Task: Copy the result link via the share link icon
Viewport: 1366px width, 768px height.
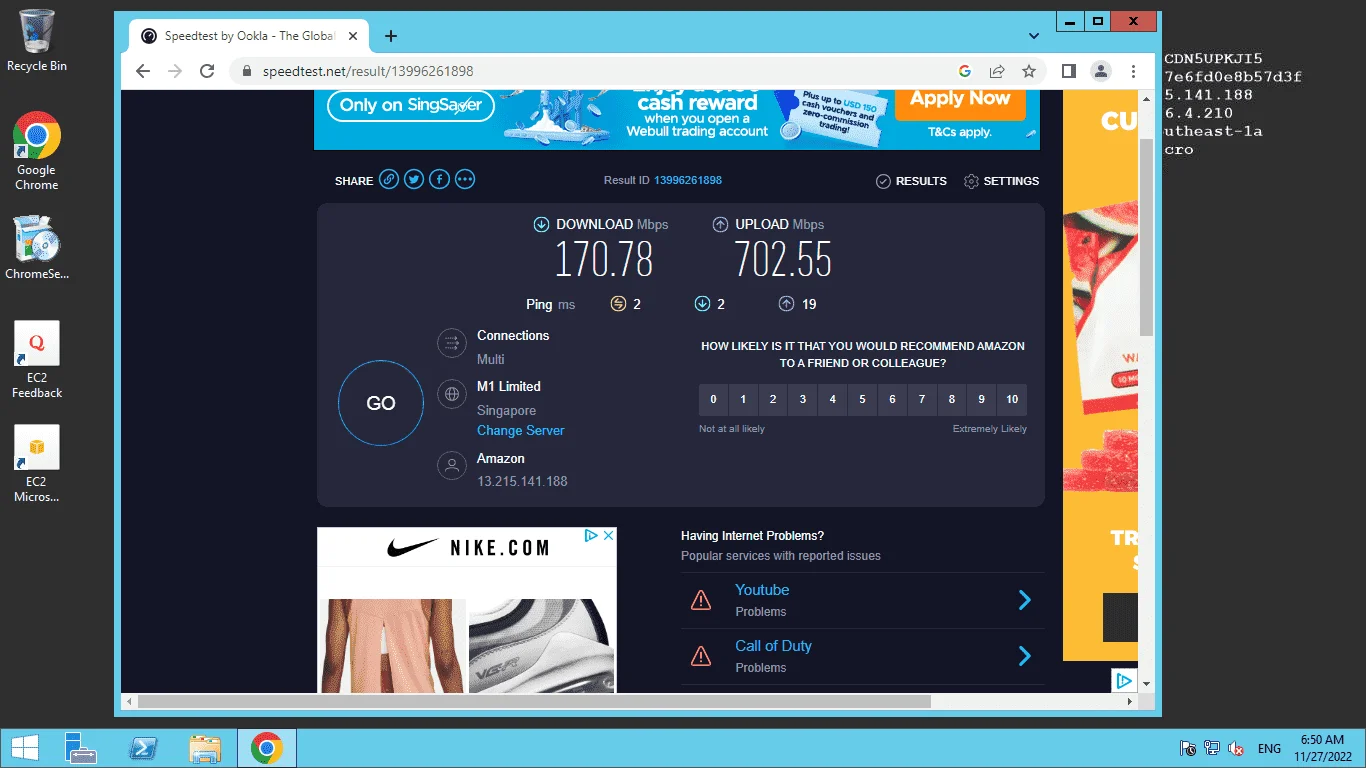Action: [x=388, y=180]
